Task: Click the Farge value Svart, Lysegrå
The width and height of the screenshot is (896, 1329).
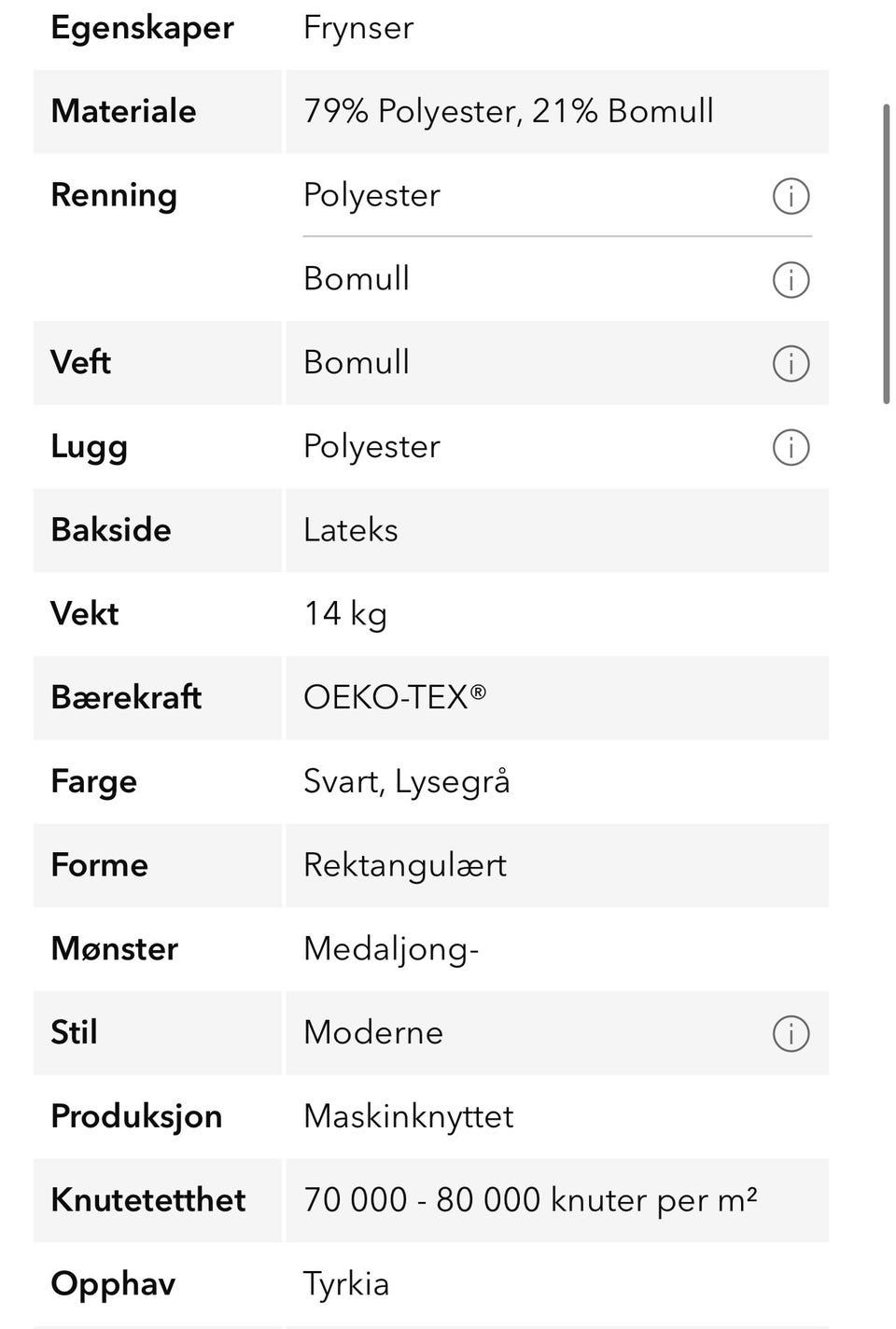Action: [x=407, y=781]
